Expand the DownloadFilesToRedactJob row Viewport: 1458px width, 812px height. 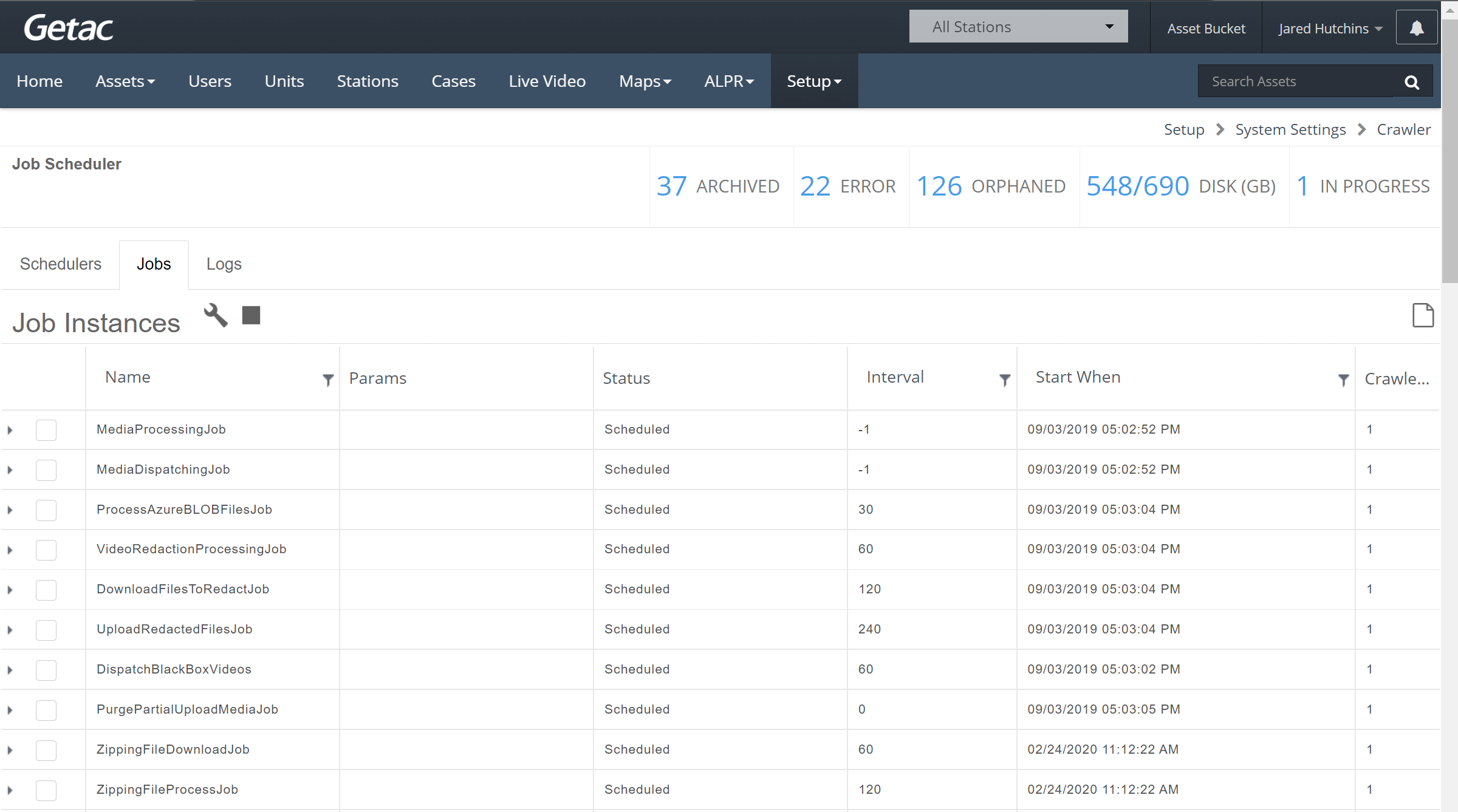coord(10,590)
